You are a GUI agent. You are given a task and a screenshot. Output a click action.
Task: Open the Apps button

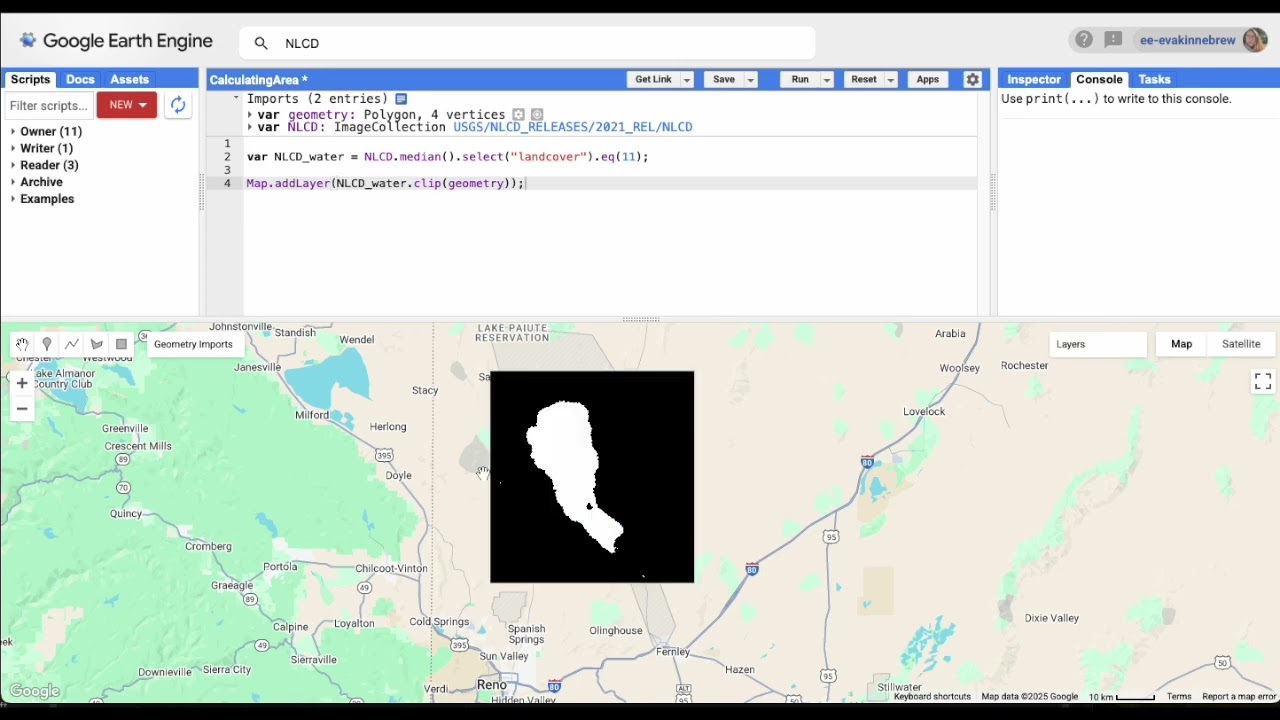[x=928, y=80]
